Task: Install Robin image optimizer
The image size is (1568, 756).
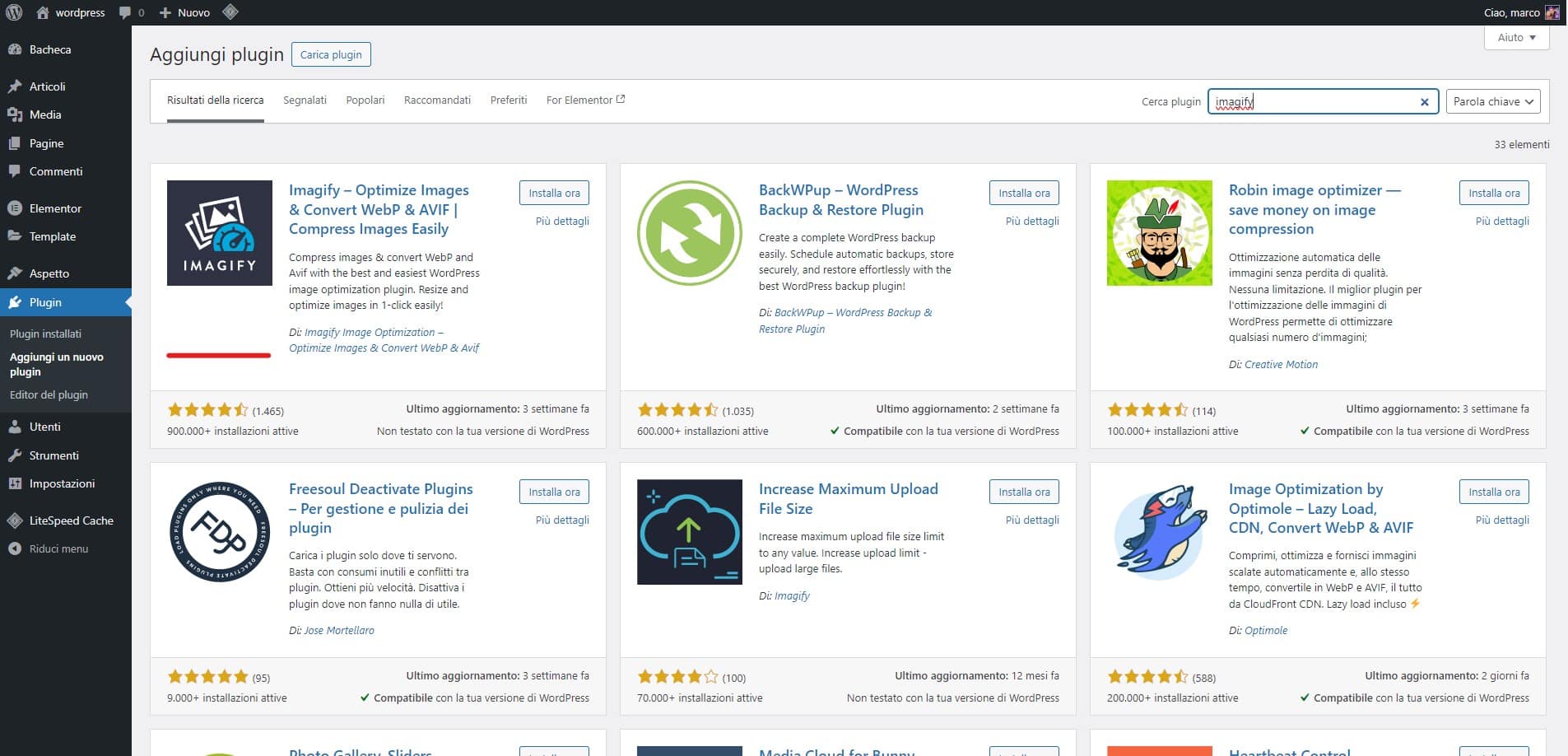Action: (1494, 193)
